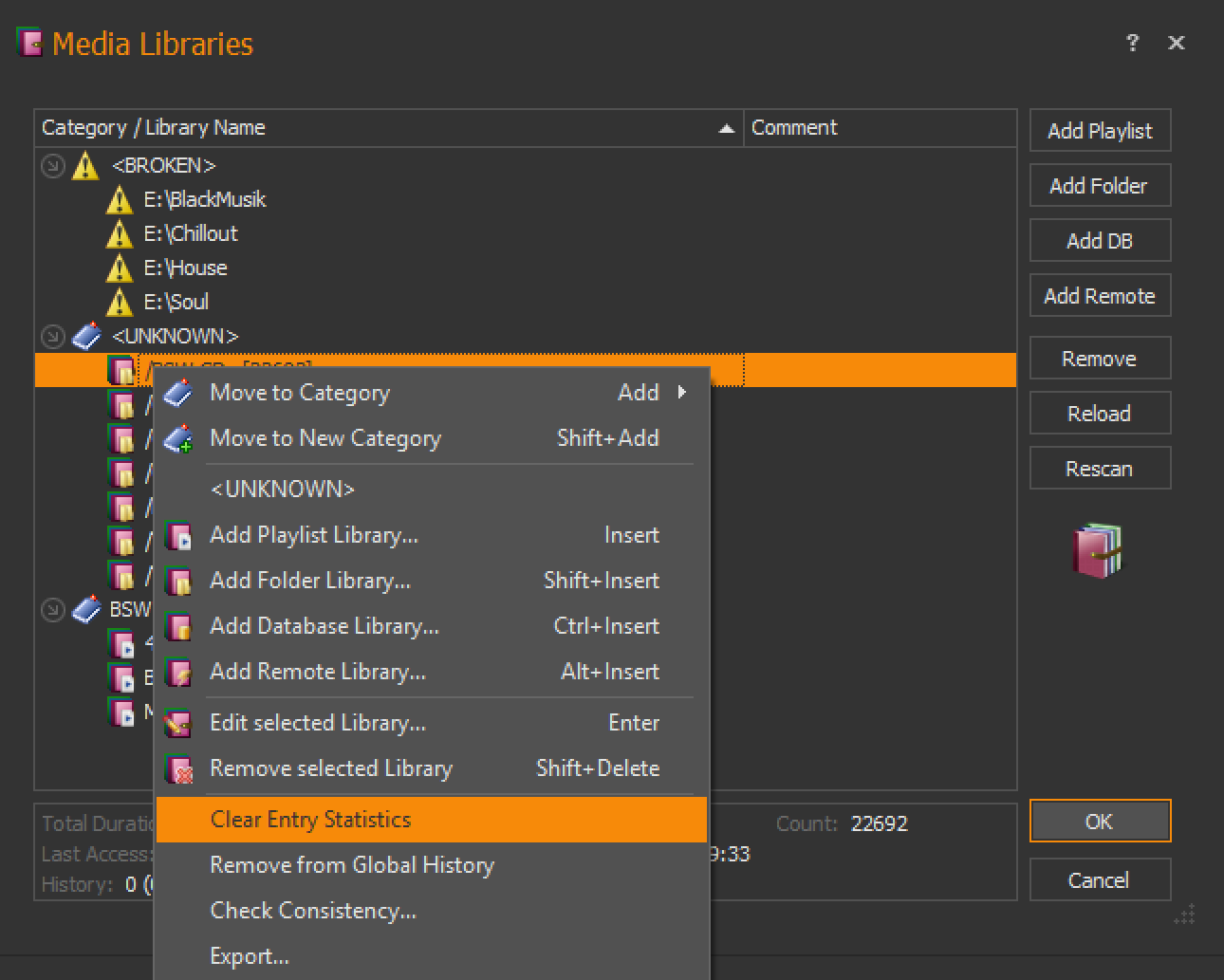The height and width of the screenshot is (980, 1224).
Task: Click the Add Playlist Library menu icon
Action: [178, 536]
